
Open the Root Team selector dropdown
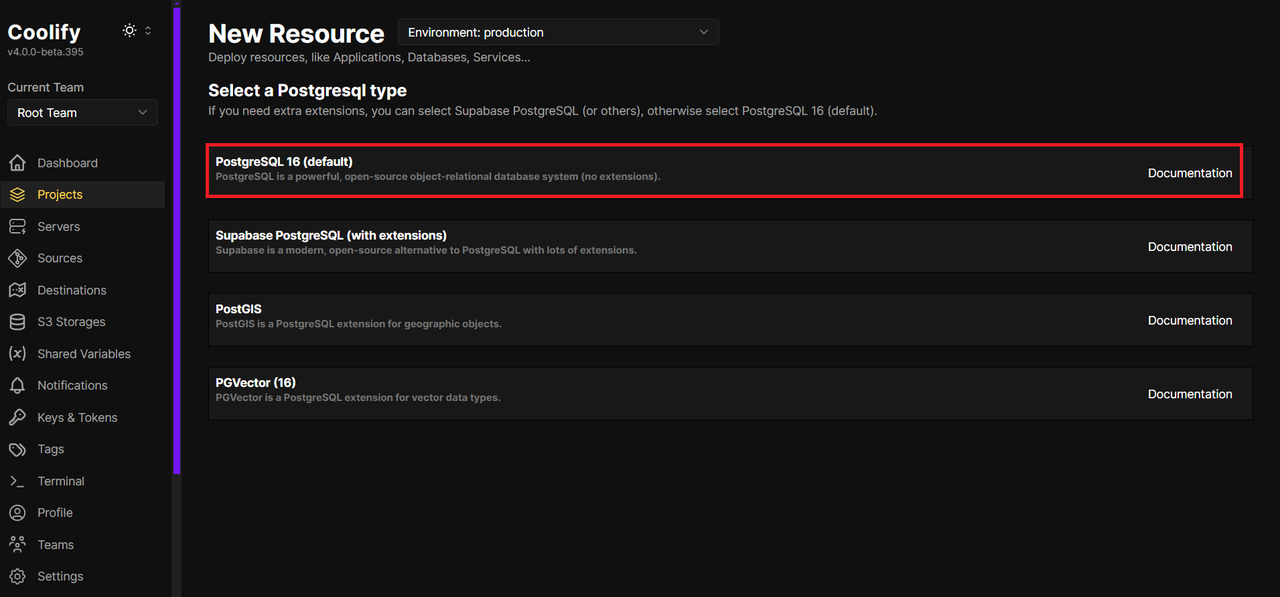click(82, 112)
